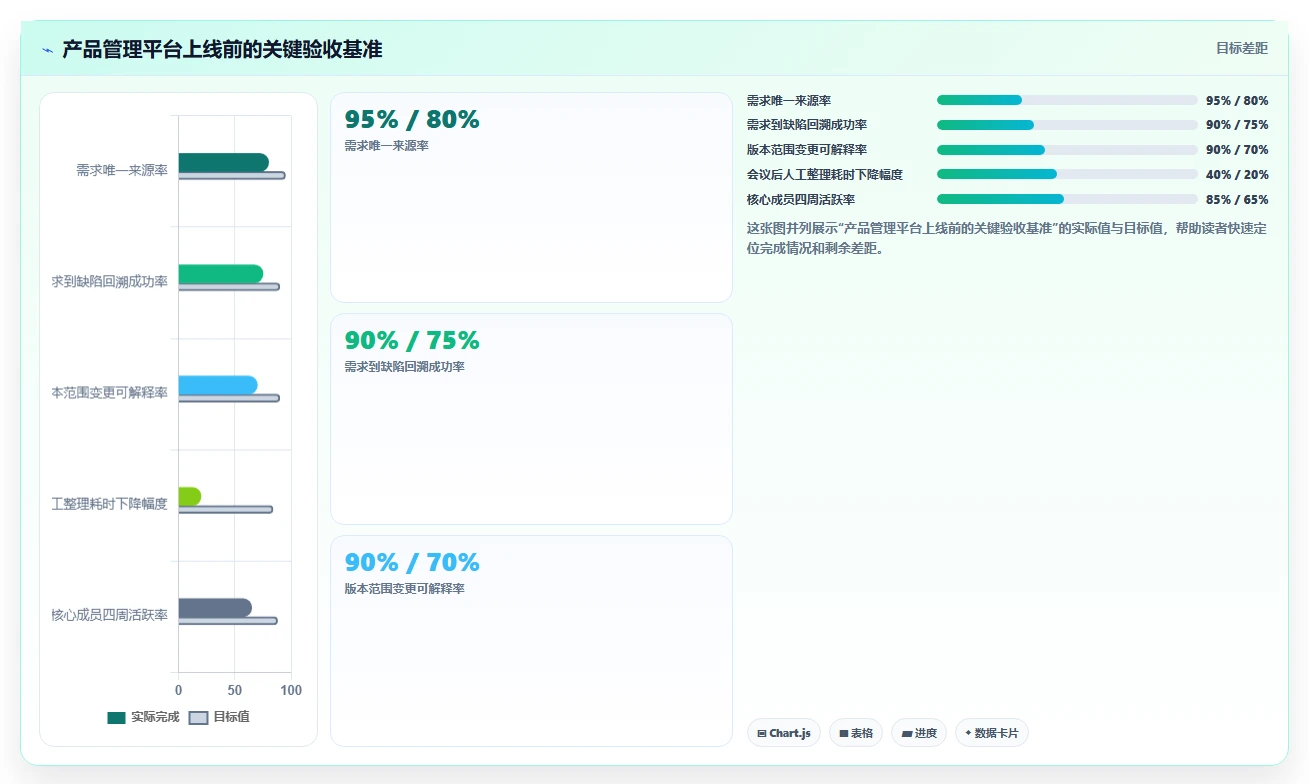Click the 会议后人工整理耗时下降幅度 label

pyautogui.click(x=825, y=175)
